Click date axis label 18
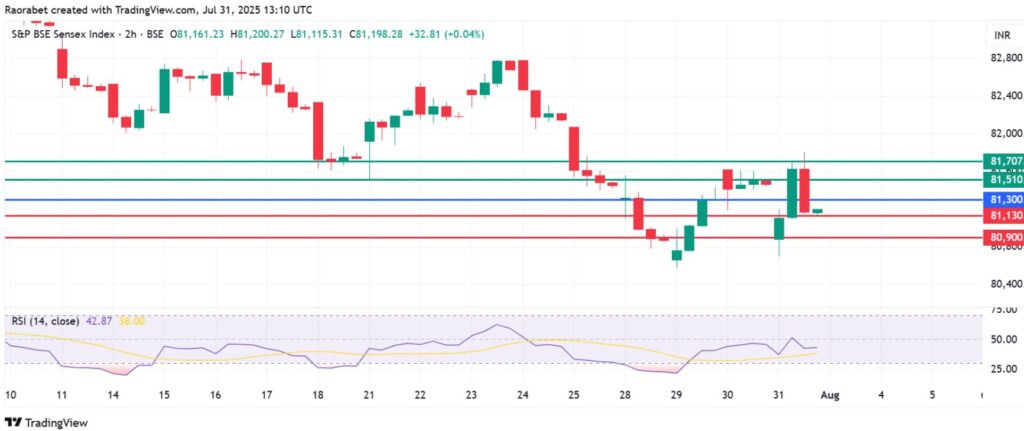Image resolution: width=1024 pixels, height=431 pixels. pyautogui.click(x=317, y=395)
